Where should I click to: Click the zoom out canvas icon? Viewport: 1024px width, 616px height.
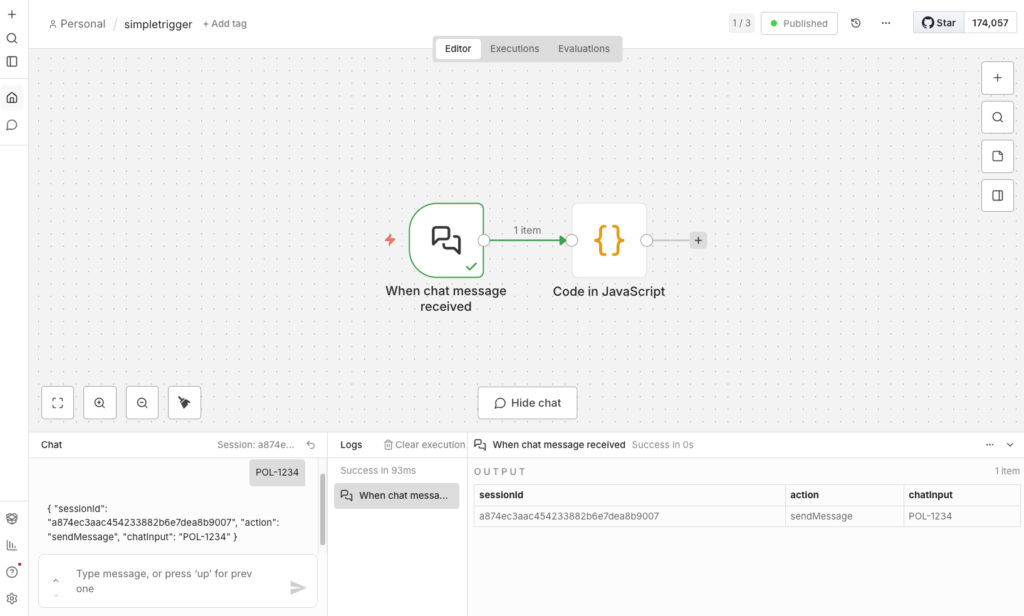[x=142, y=403]
